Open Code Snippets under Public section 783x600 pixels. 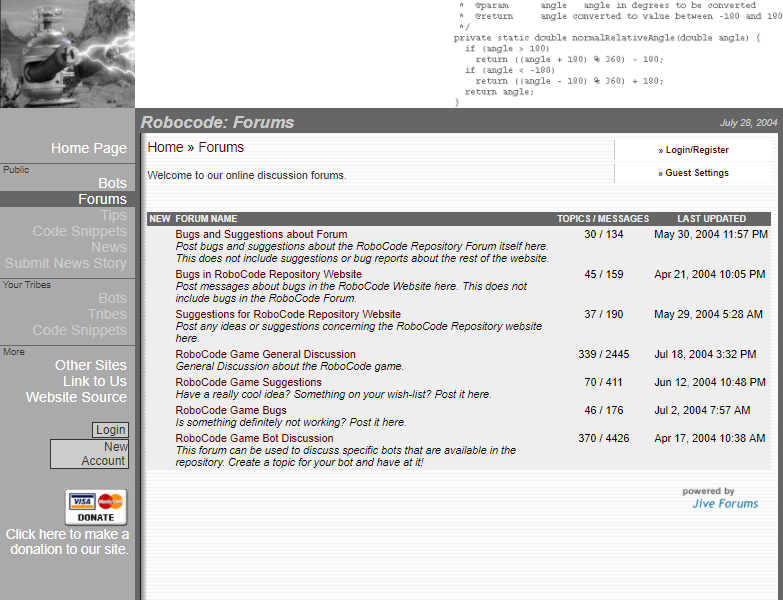79,231
